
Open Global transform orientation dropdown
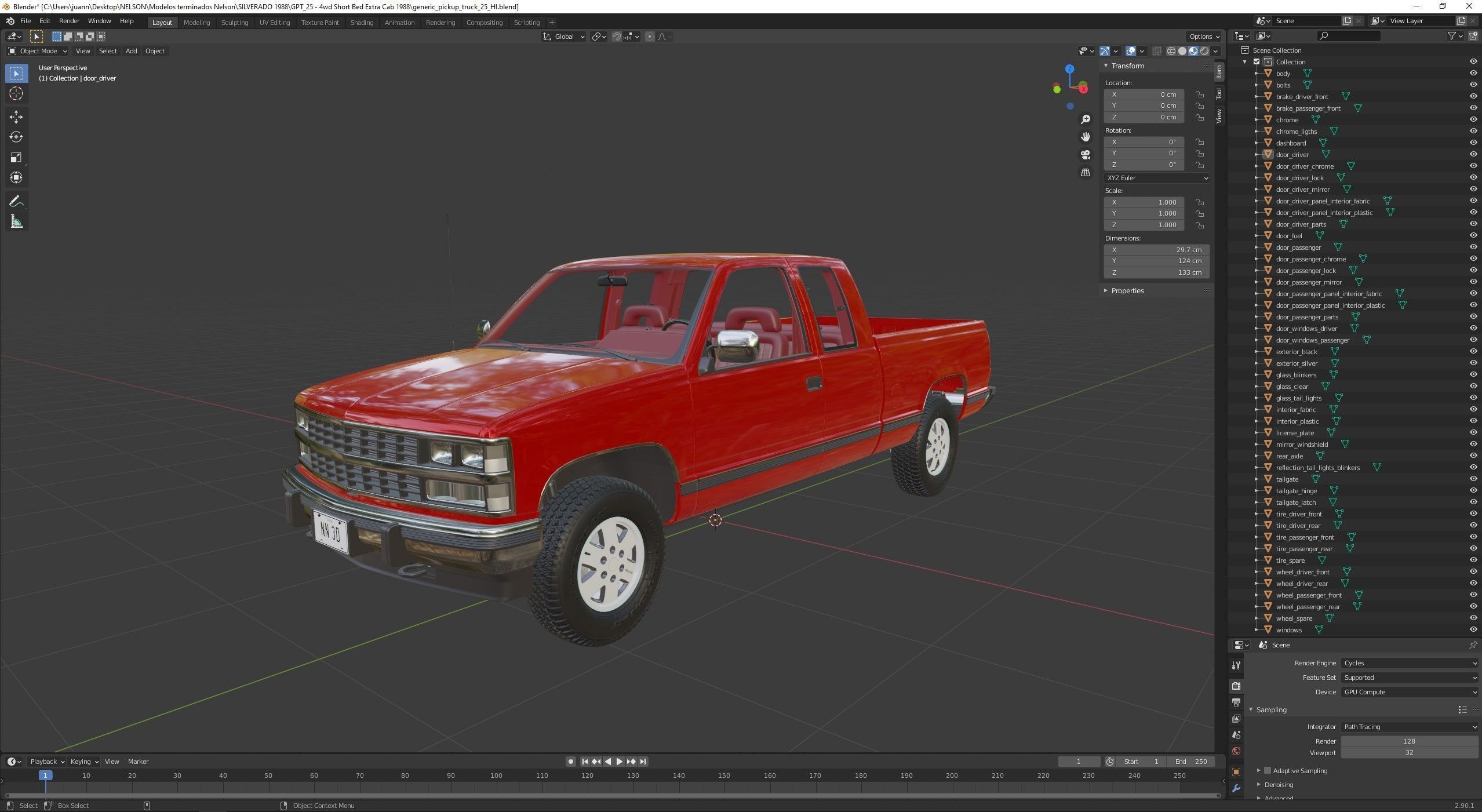(563, 37)
